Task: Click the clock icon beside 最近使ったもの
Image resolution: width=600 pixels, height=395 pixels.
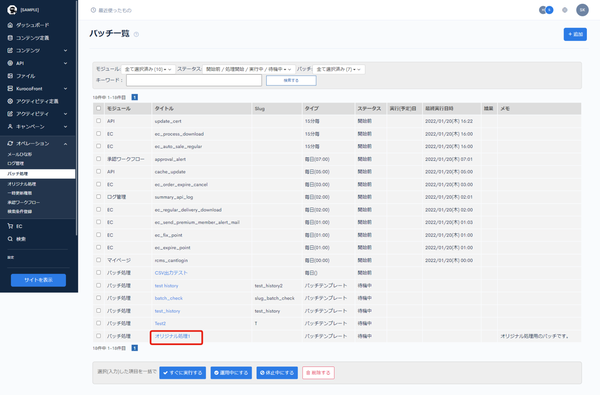Action: click(x=93, y=10)
